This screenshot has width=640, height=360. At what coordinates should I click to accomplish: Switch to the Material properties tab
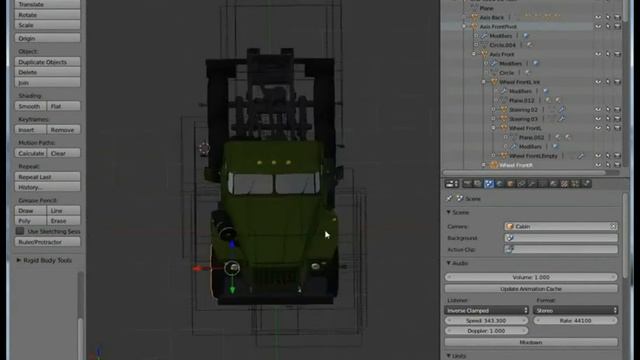pos(553,184)
